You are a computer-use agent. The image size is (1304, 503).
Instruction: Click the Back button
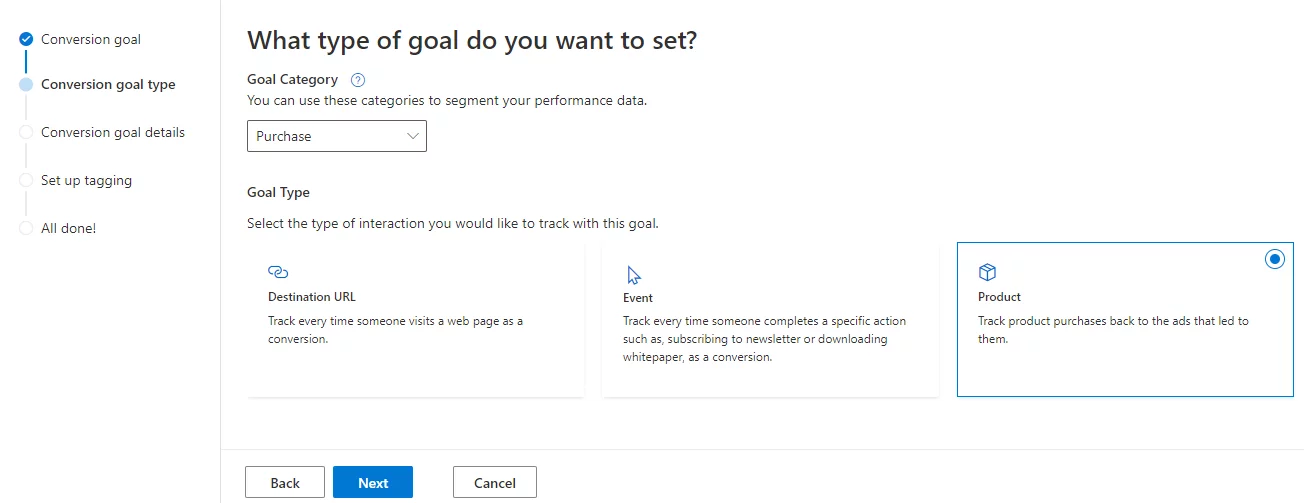[x=285, y=483]
